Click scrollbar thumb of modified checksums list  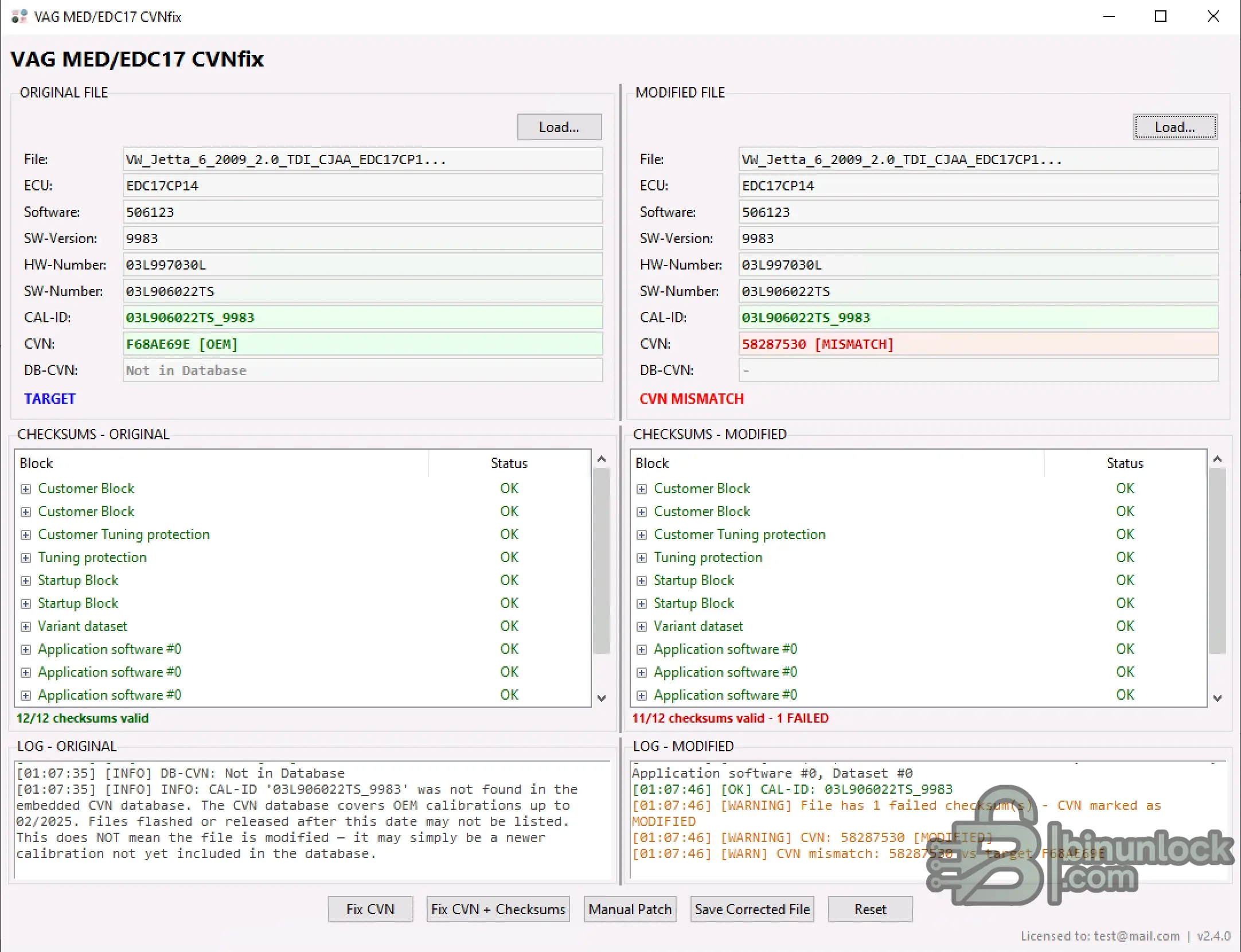1217,561
